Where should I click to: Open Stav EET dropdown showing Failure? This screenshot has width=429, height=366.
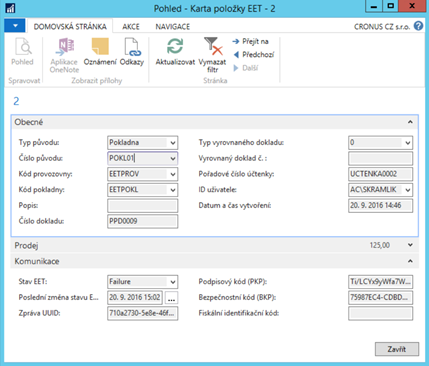click(173, 282)
